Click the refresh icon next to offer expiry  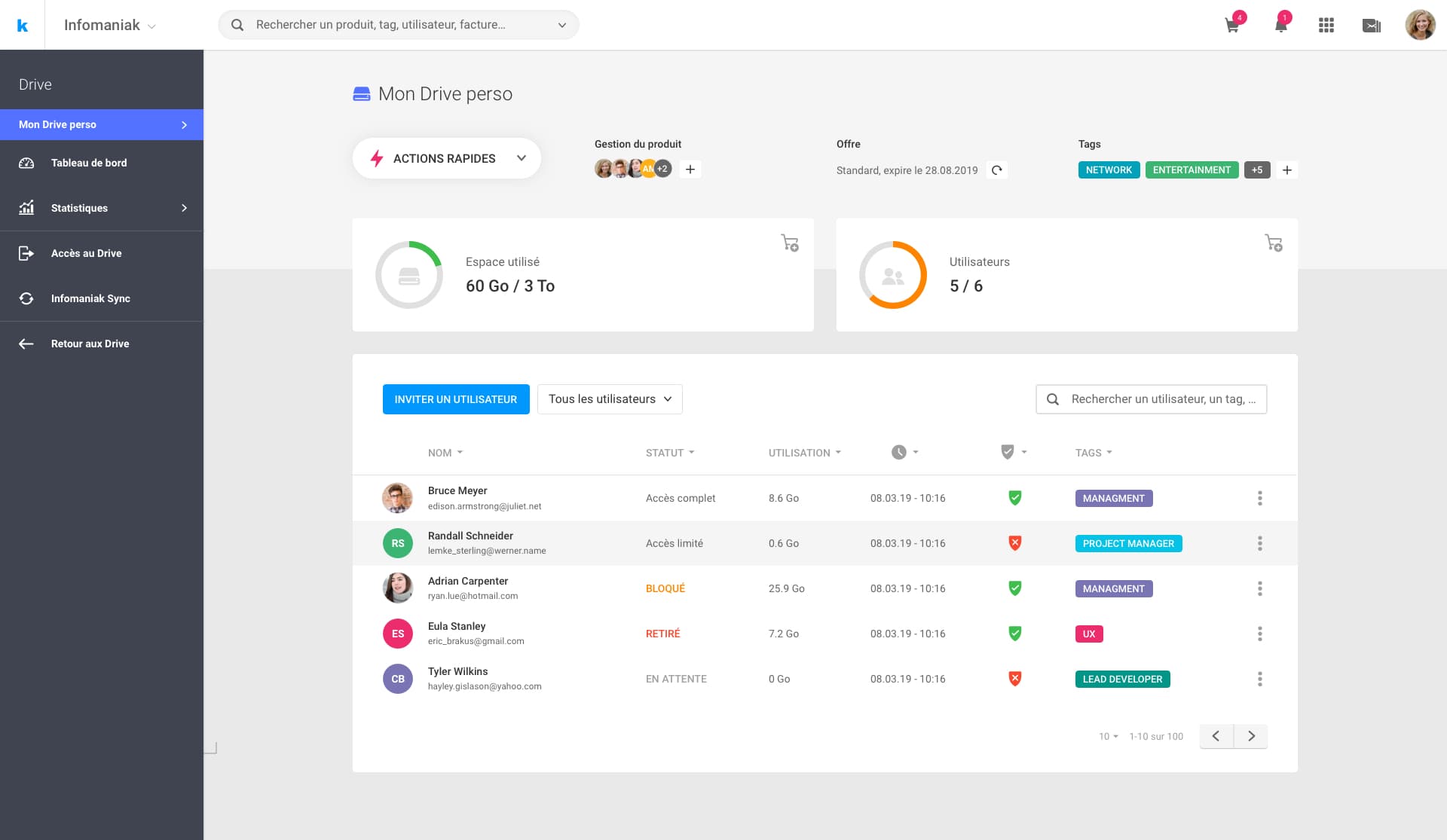pyautogui.click(x=996, y=170)
